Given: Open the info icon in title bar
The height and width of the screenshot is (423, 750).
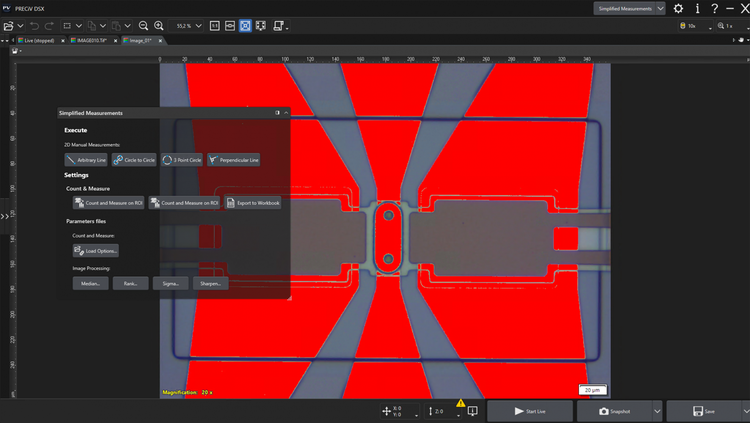Looking at the screenshot, I should (x=697, y=8).
